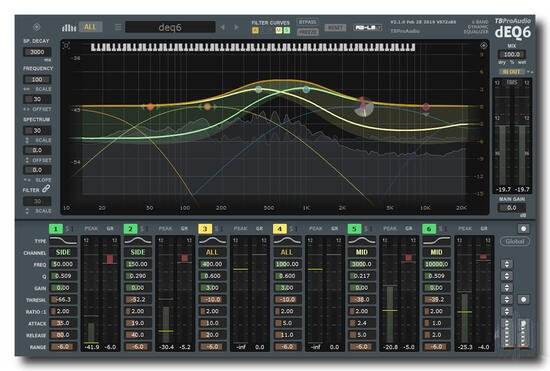
Task: Click band 5 release value 5.0
Action: tap(362, 335)
